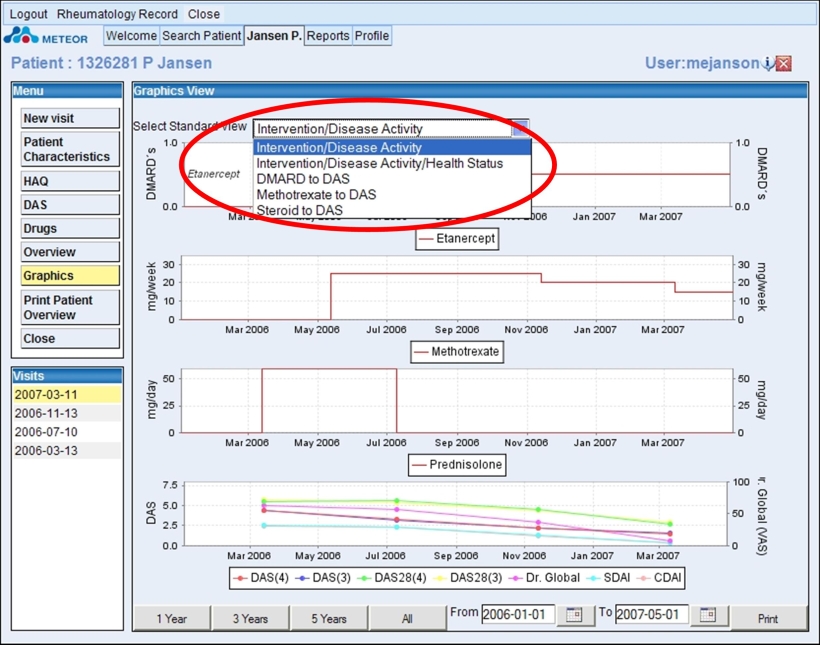Toggle the Prednisolone legend entry
This screenshot has height=645, width=820.
[x=457, y=465]
